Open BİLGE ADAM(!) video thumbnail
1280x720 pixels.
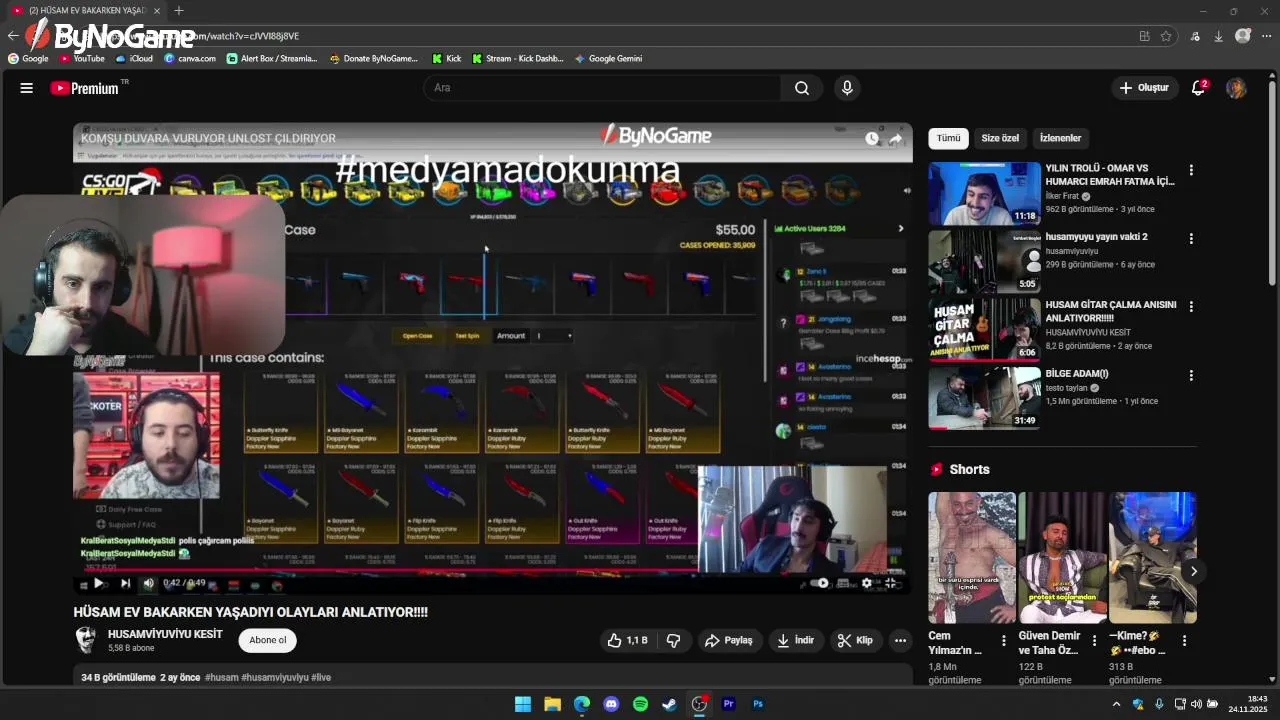pyautogui.click(x=984, y=398)
